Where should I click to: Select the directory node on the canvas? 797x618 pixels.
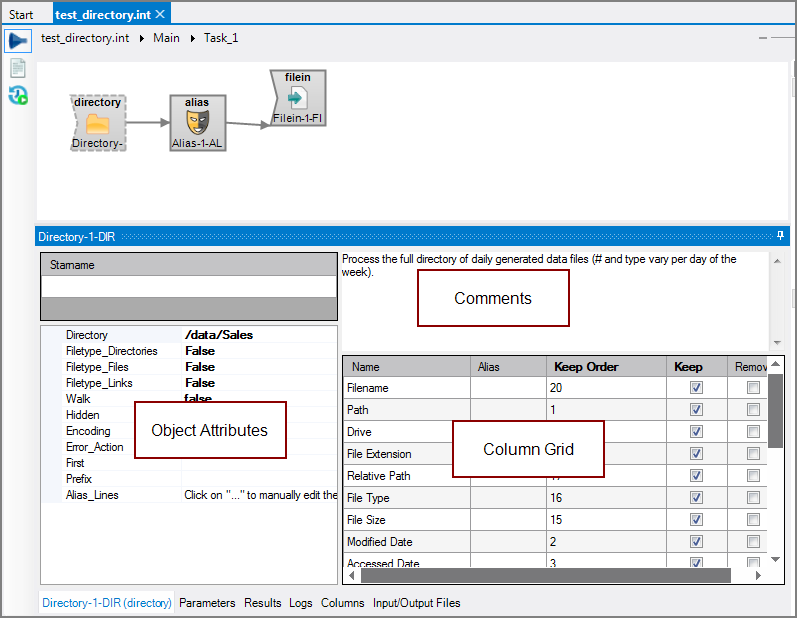click(97, 123)
